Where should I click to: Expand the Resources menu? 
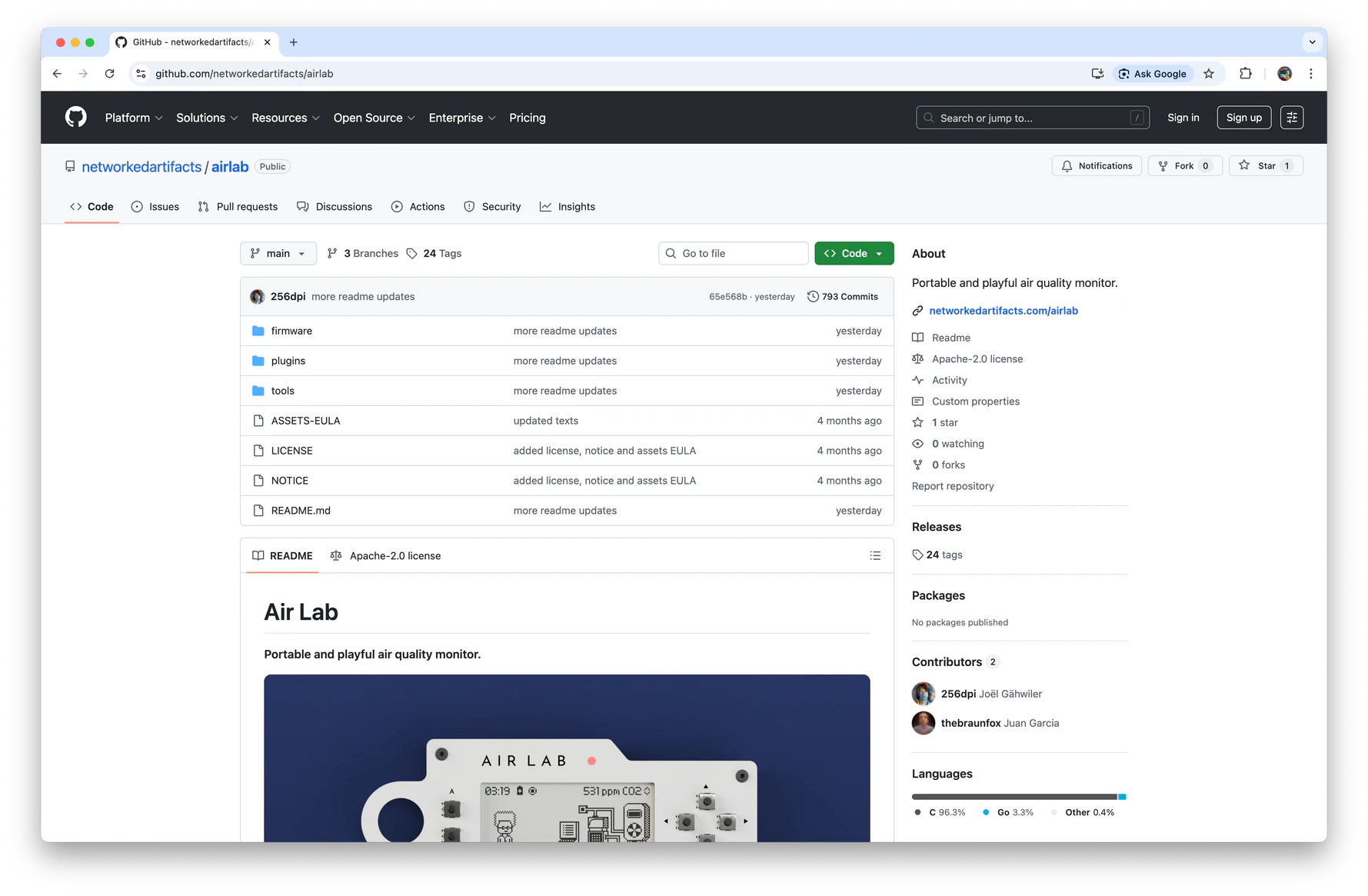(285, 118)
